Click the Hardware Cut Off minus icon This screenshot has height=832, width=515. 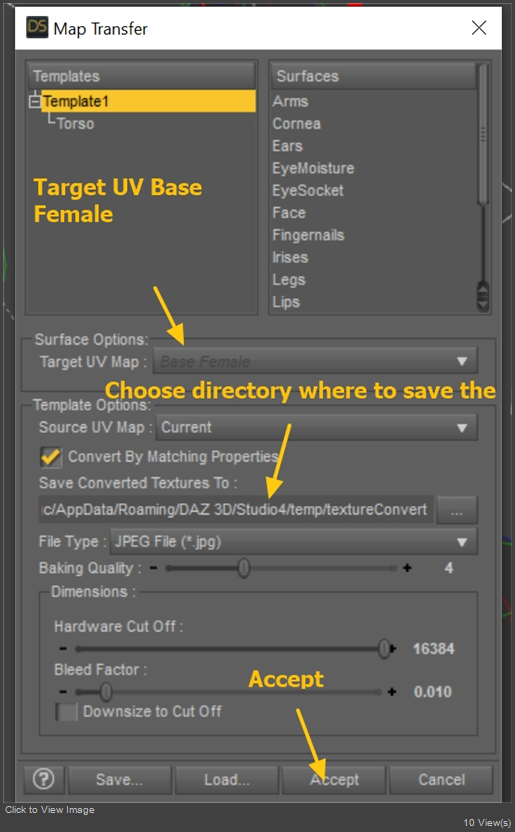click(63, 649)
